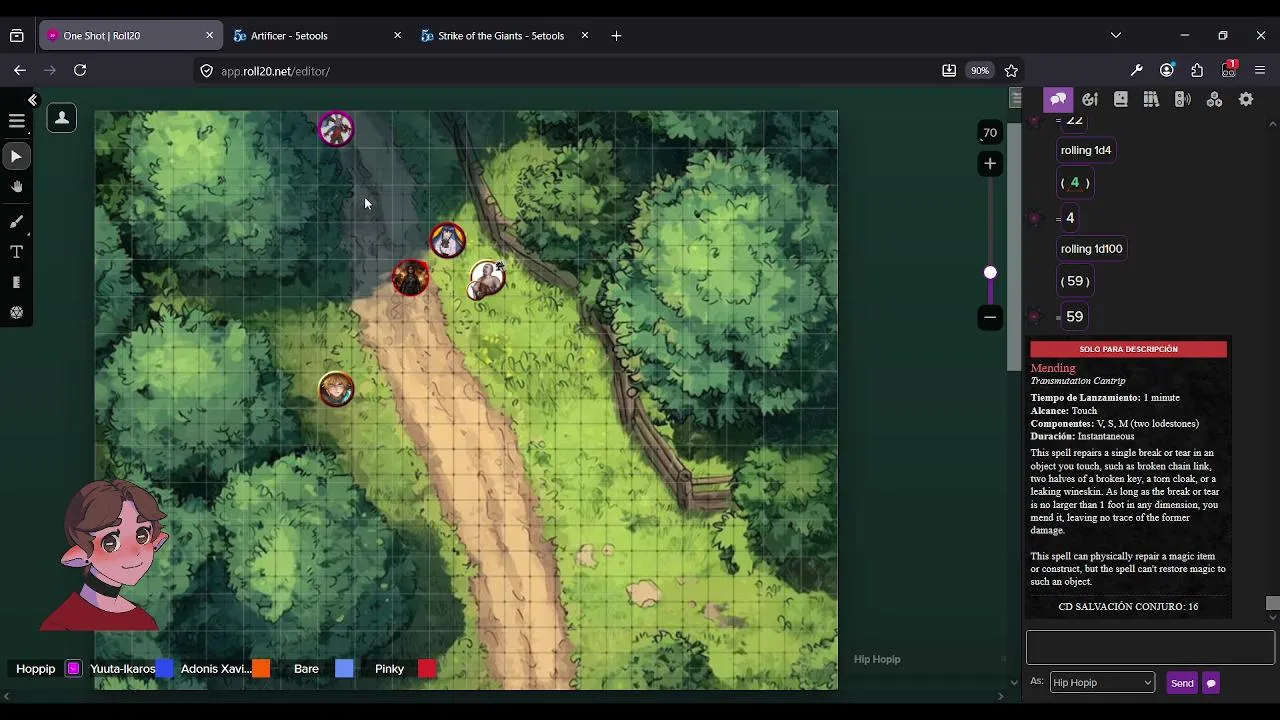This screenshot has width=1280, height=720.
Task: Select the arrow Select tool
Action: click(16, 156)
